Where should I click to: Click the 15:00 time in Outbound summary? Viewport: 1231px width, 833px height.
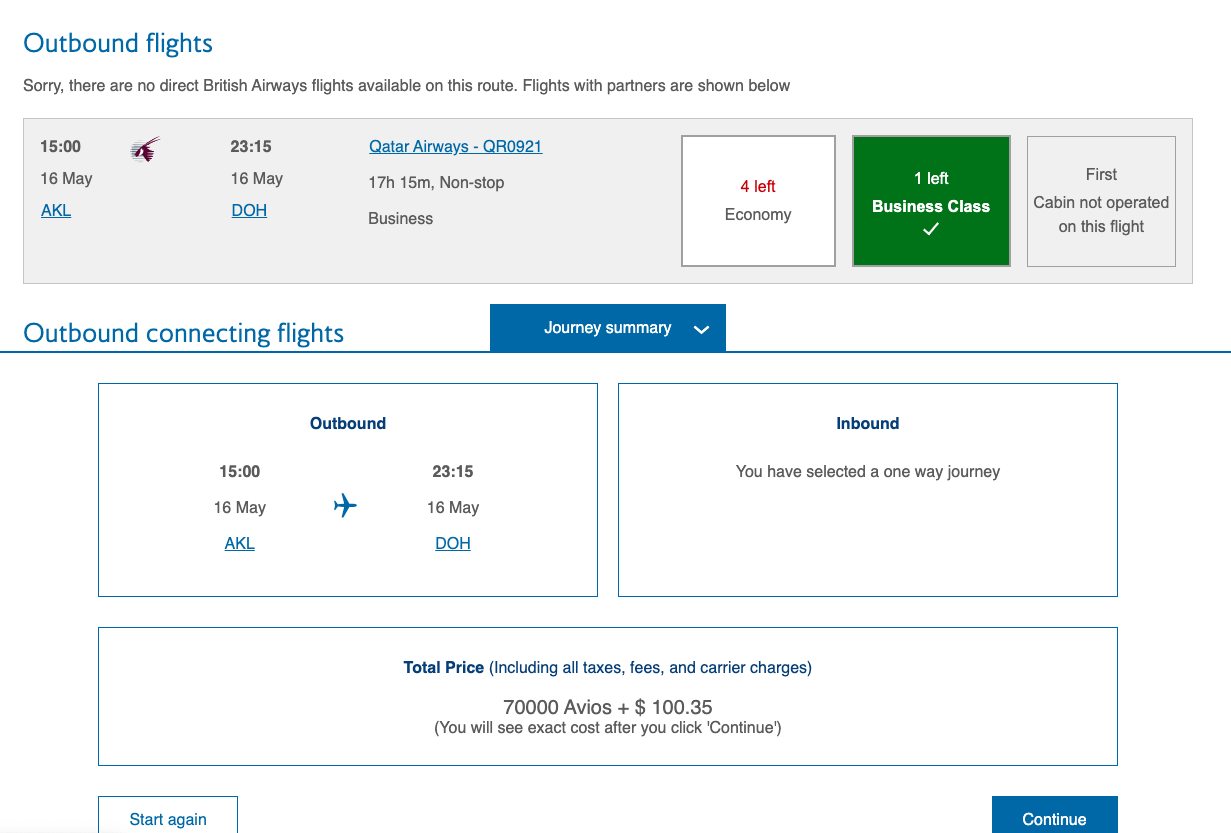(x=240, y=471)
